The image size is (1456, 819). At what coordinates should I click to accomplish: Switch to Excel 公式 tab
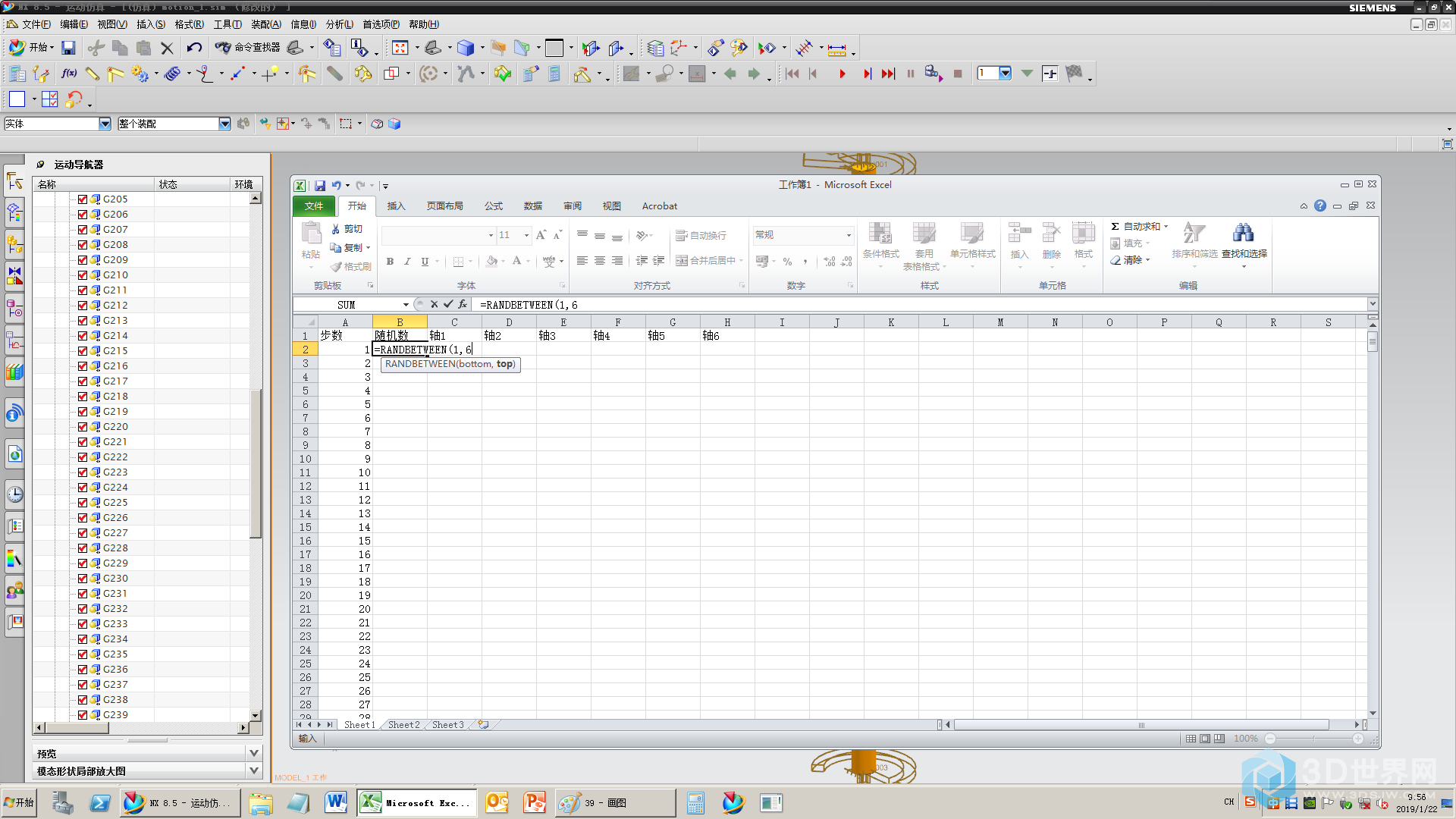click(494, 206)
